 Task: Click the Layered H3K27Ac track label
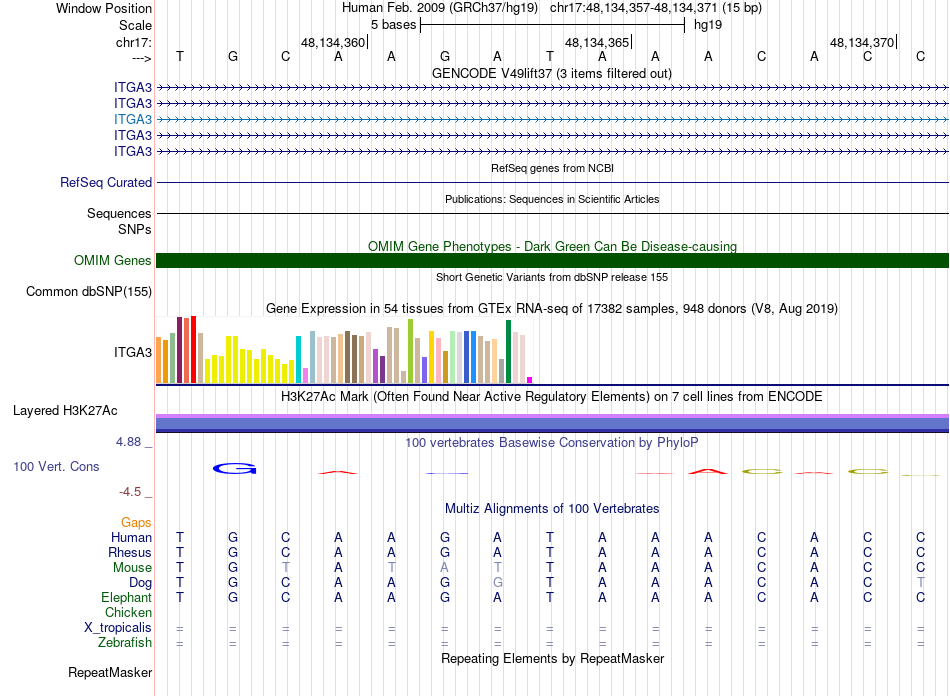click(x=65, y=411)
